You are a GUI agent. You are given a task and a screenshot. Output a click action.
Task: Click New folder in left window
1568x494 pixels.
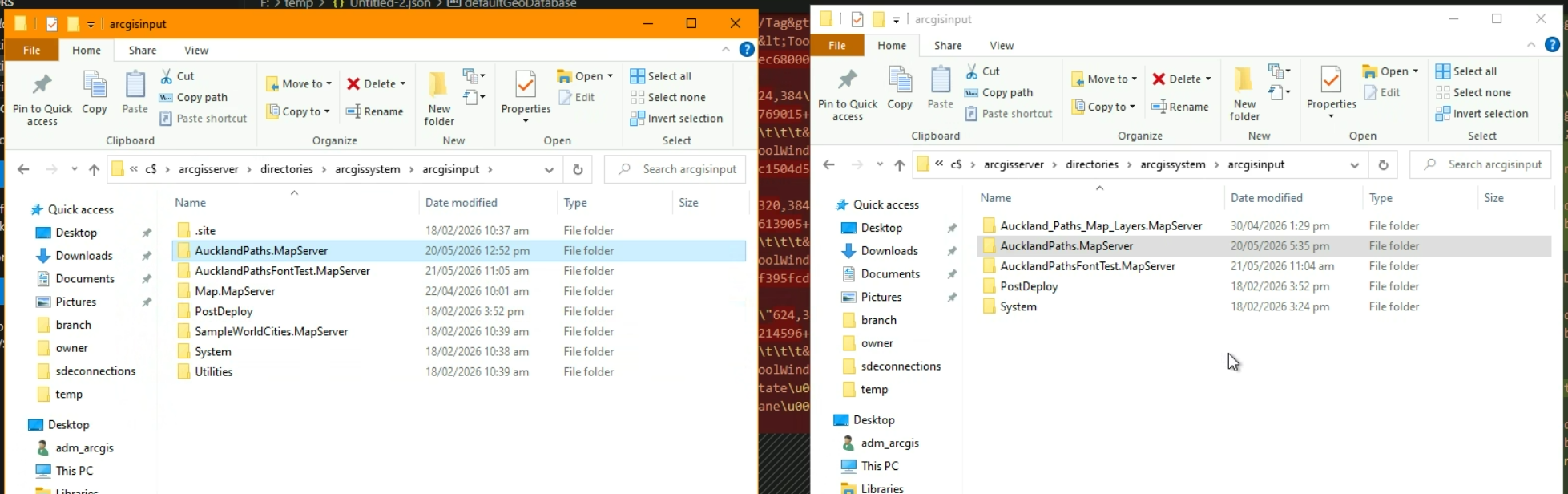point(438,99)
